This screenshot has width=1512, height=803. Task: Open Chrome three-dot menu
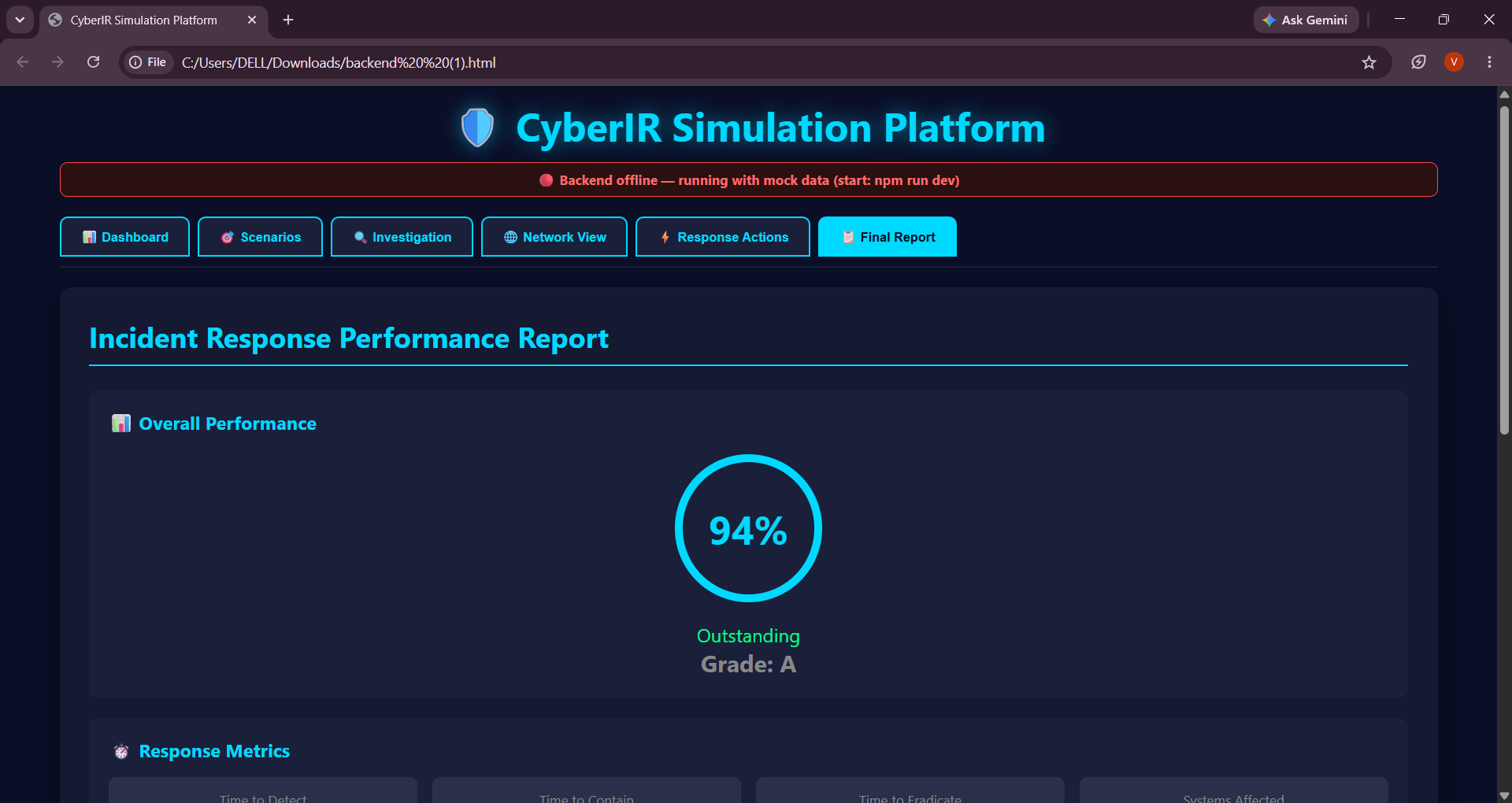1489,62
